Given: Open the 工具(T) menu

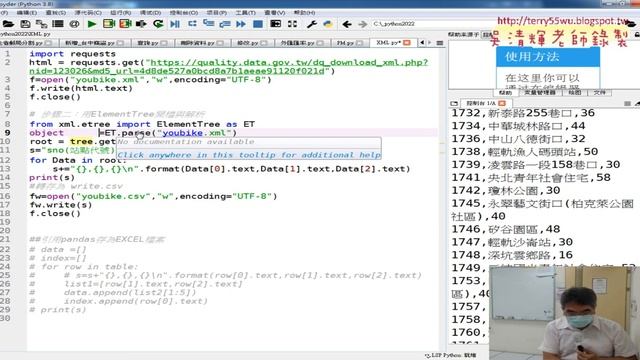Looking at the screenshot, I should 245,13.
